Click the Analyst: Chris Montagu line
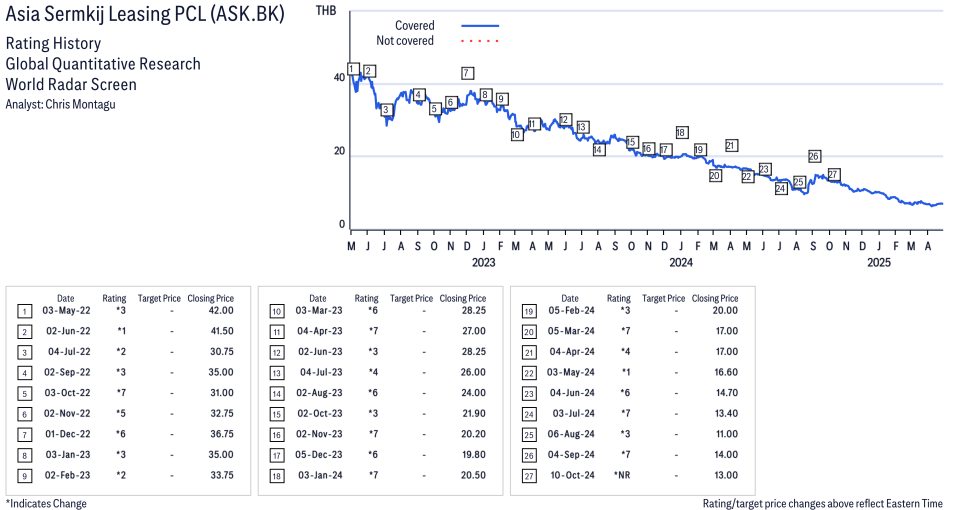This screenshot has width=954, height=510. pyautogui.click(x=60, y=104)
